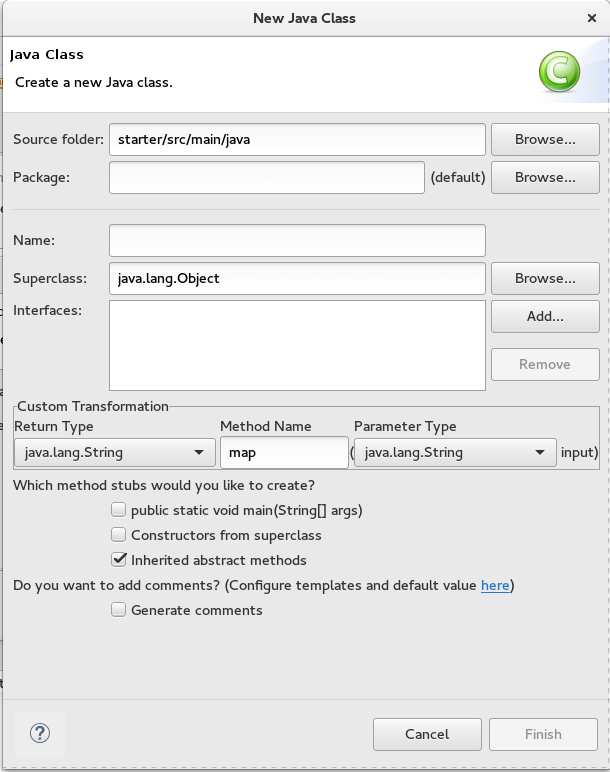Click the Method Name field containing map
Screen dimensions: 610x772
pyautogui.click(x=284, y=452)
